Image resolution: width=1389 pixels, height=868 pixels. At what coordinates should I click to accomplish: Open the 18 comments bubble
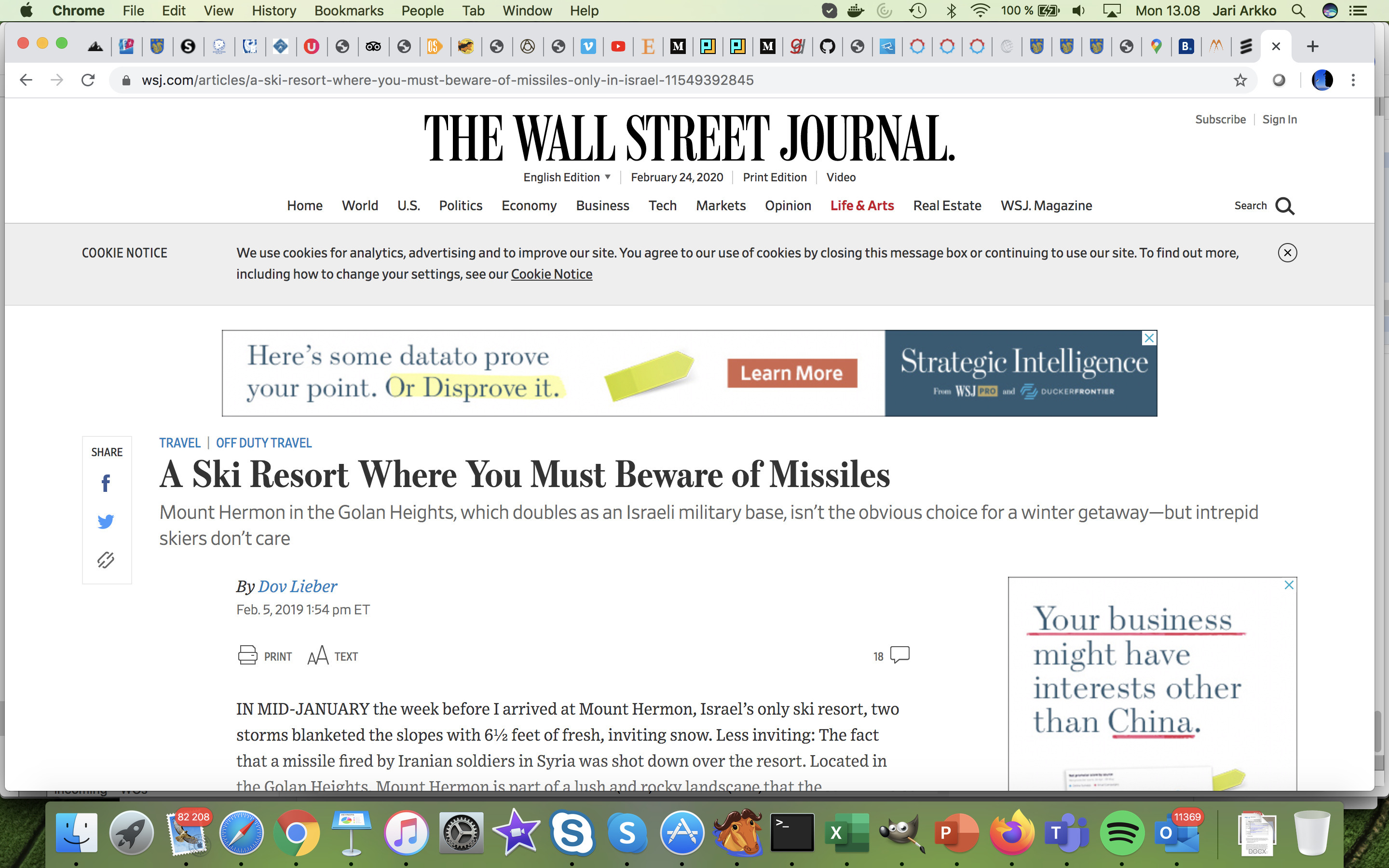pyautogui.click(x=899, y=655)
